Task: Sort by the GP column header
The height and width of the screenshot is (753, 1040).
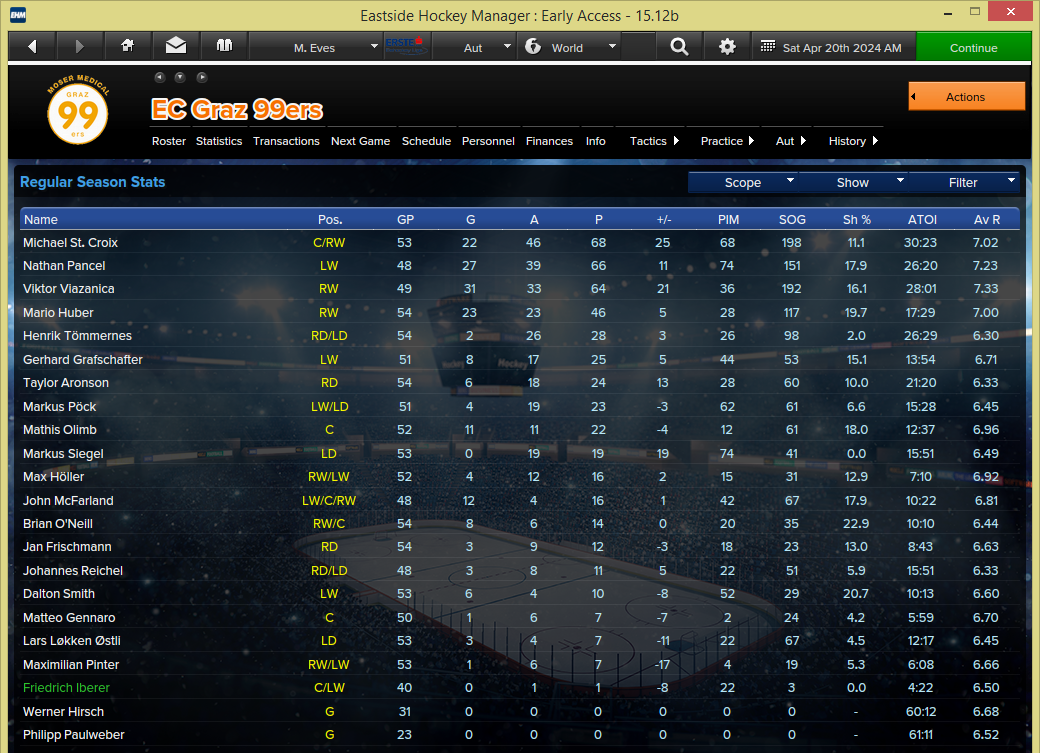Action: tap(405, 219)
